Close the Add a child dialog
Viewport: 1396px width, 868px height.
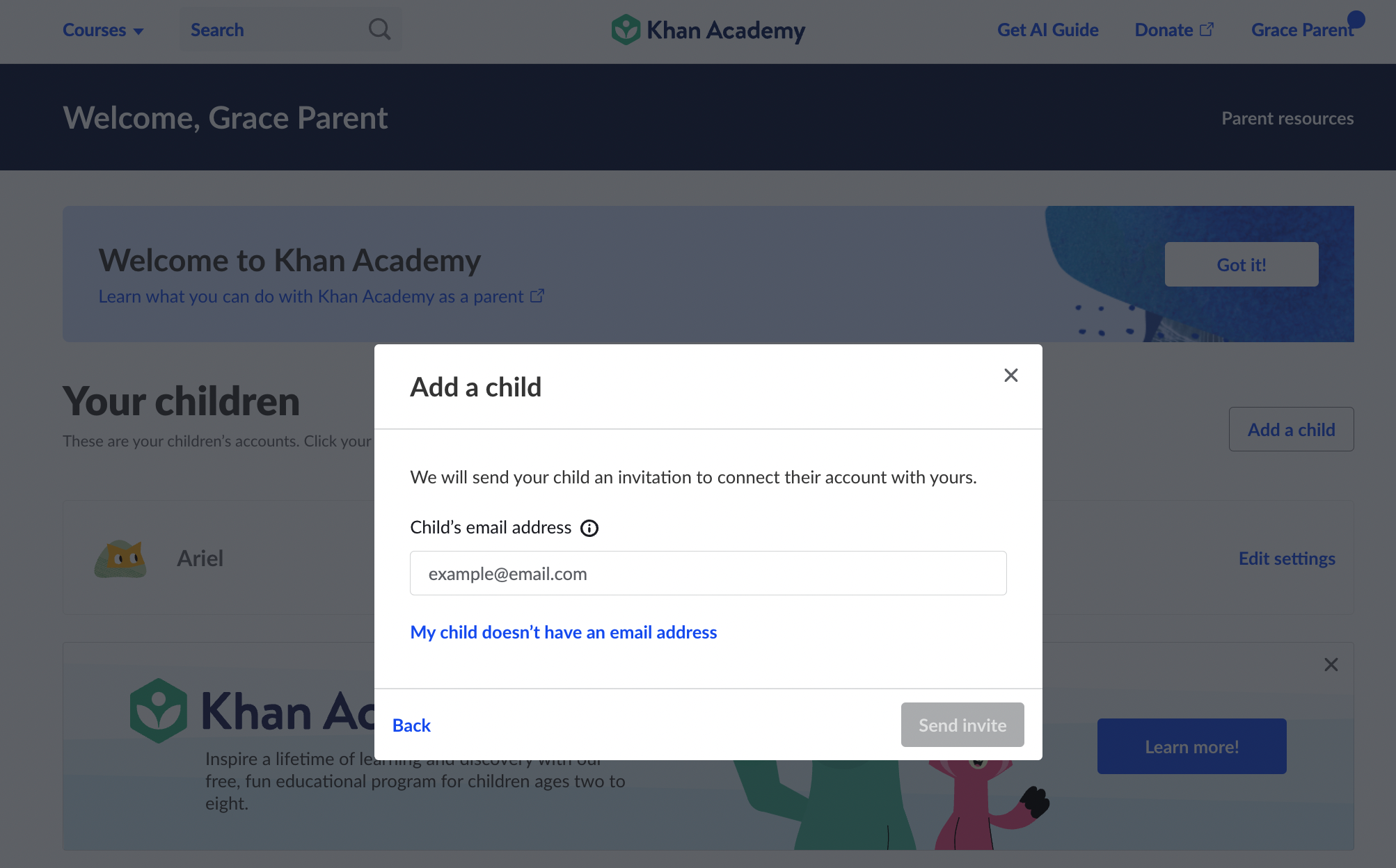(x=1011, y=376)
